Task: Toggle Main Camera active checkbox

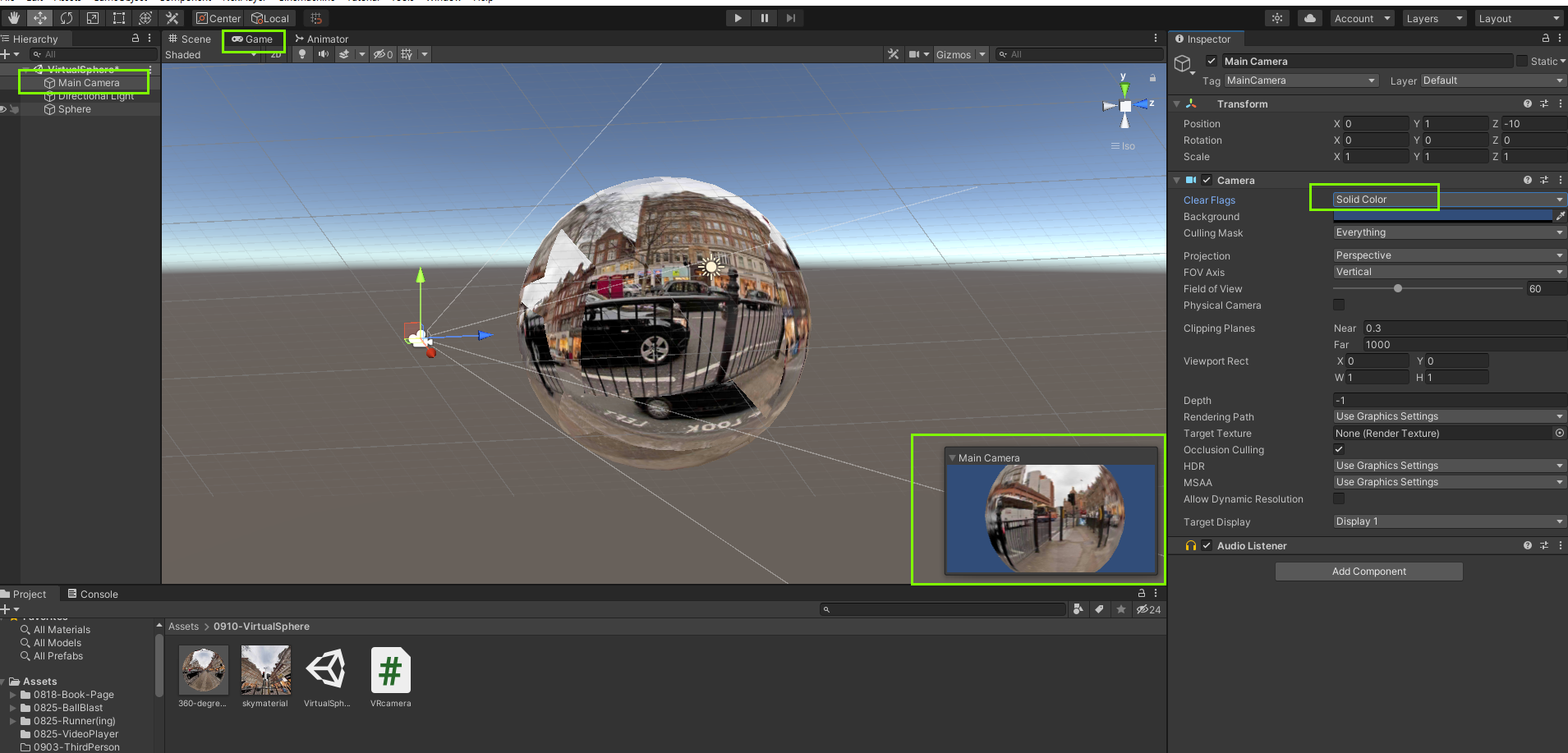Action: click(x=1212, y=61)
